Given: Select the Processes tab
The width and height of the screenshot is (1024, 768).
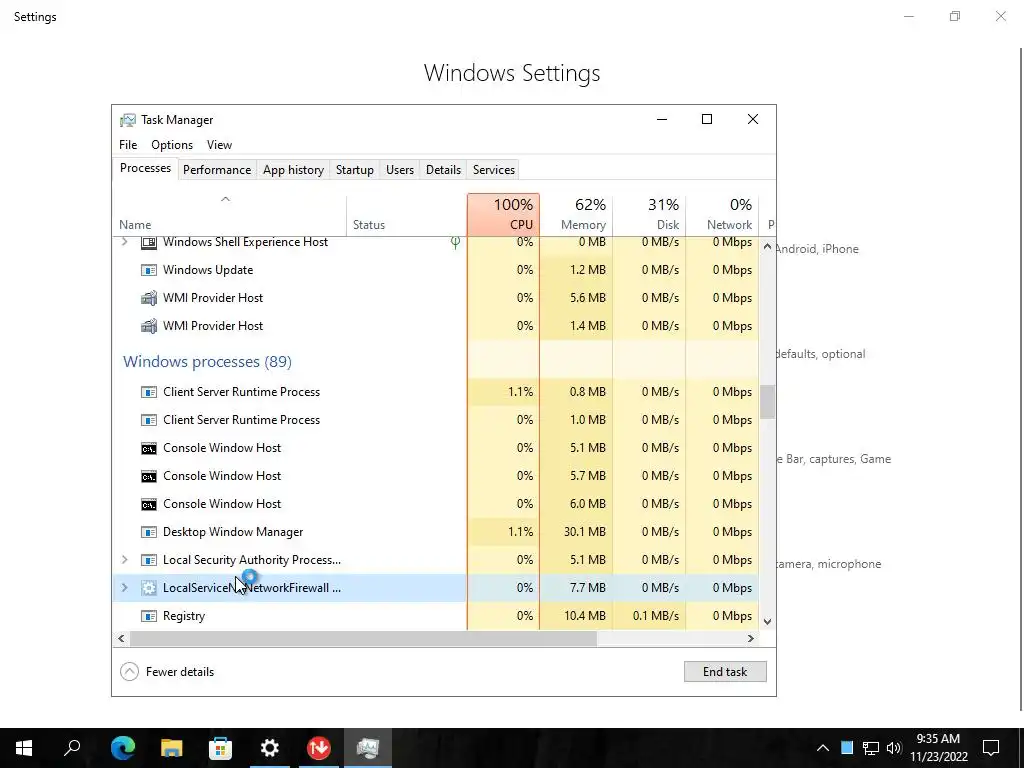Looking at the screenshot, I should coord(145,168).
